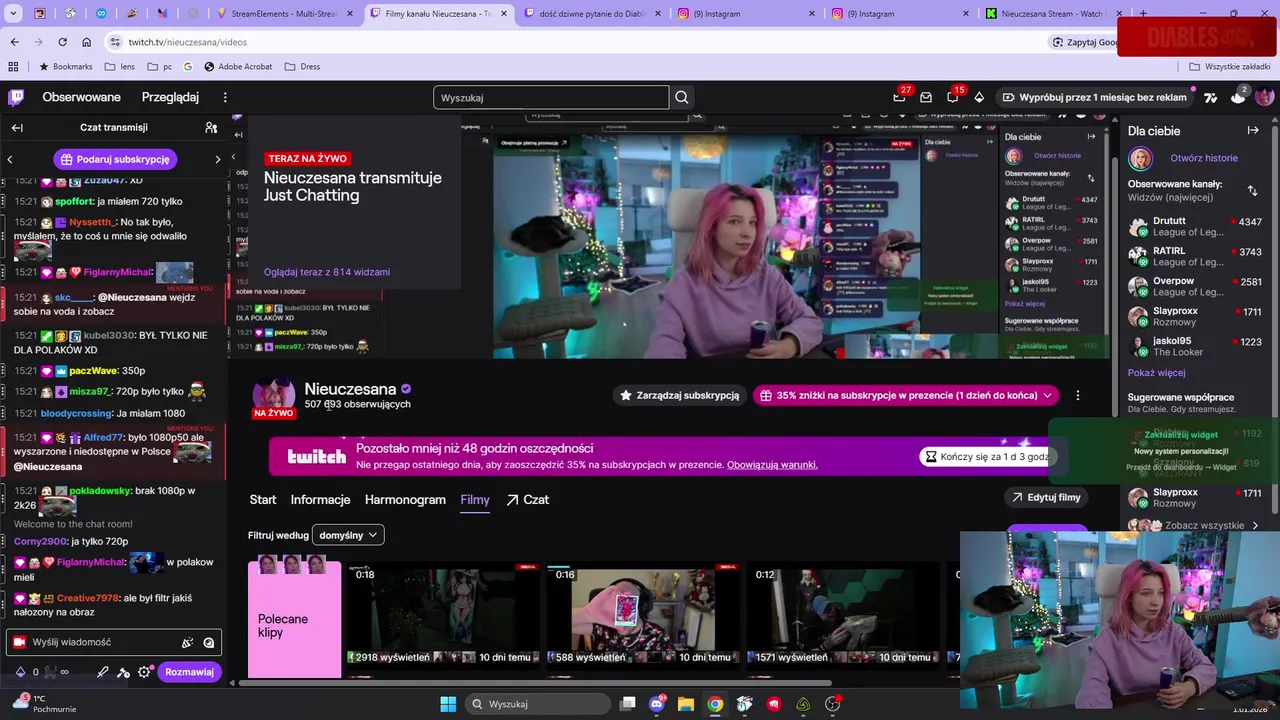Open the Bookmarks folder in the bookmarks bar

click(x=65, y=66)
